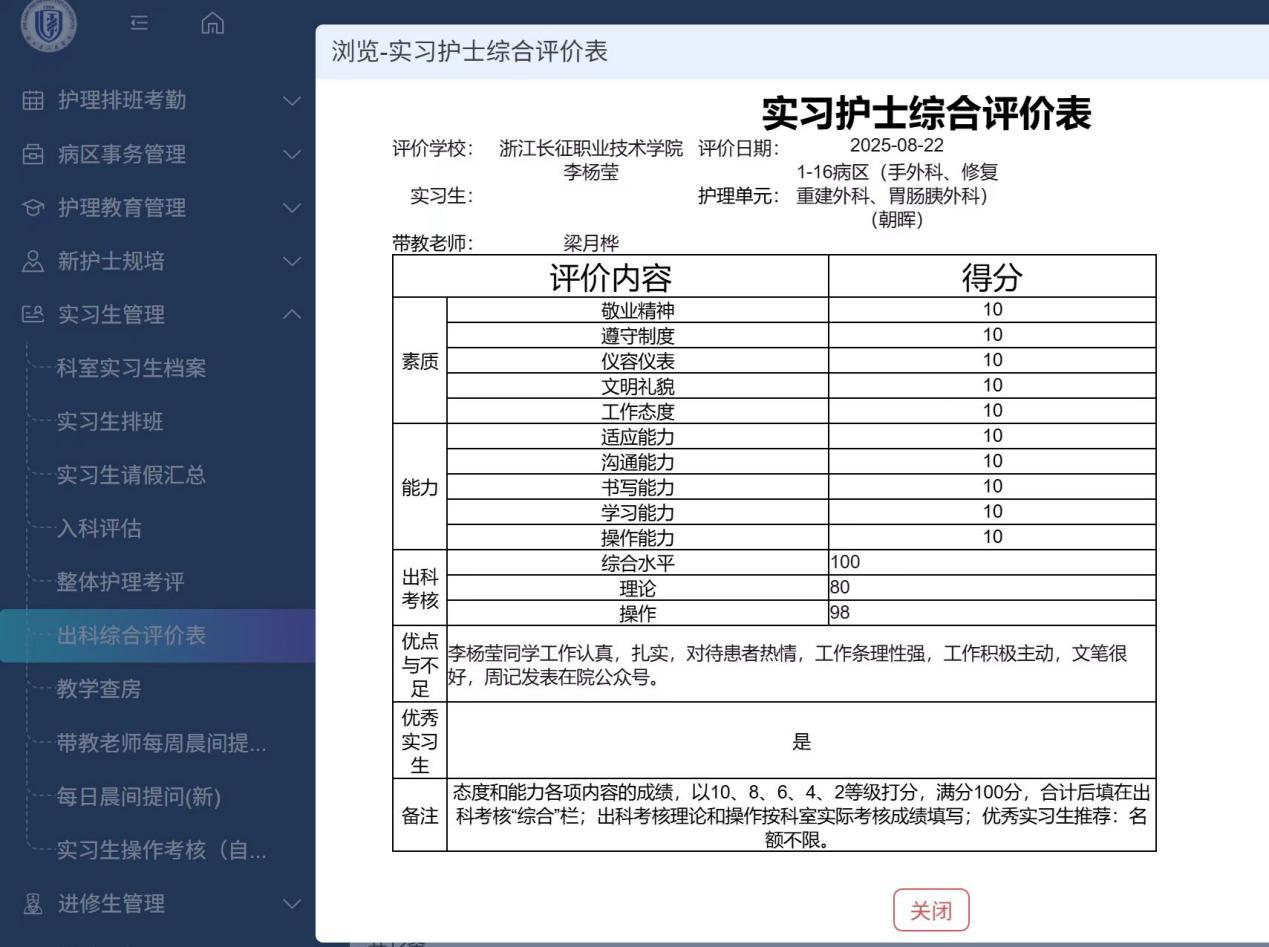Open 入科评估 menu item
This screenshot has width=1269, height=947.
[99, 529]
